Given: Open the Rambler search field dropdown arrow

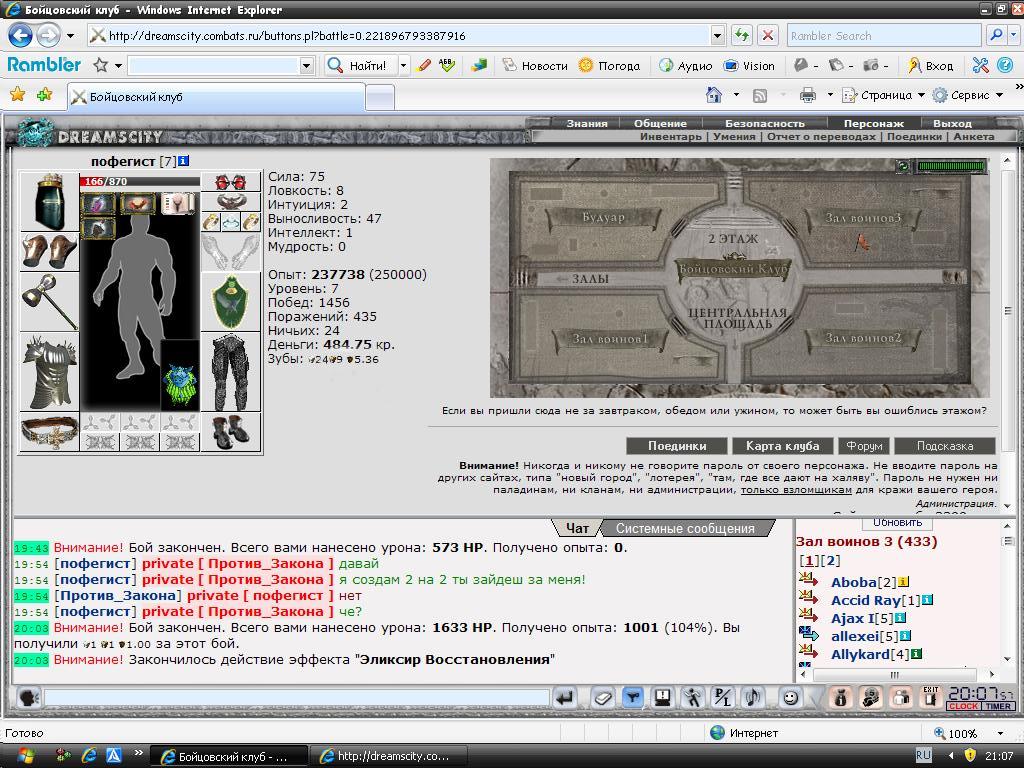Looking at the screenshot, I should [306, 65].
